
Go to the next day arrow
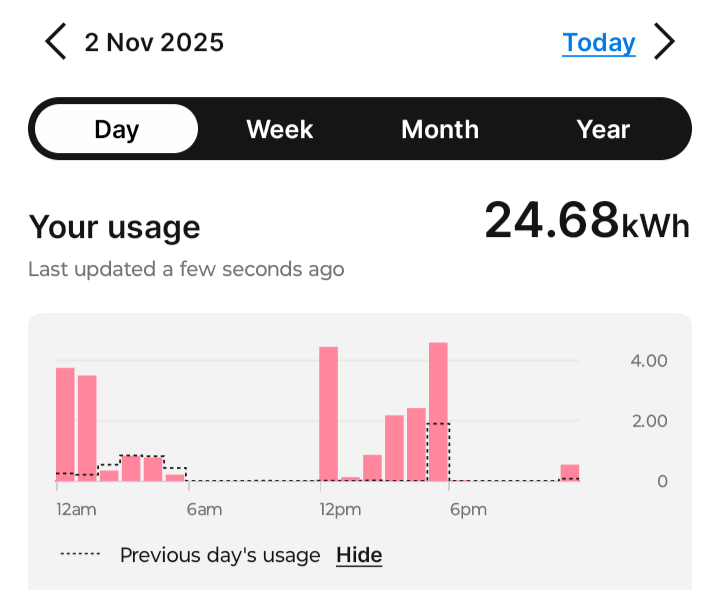tap(665, 43)
